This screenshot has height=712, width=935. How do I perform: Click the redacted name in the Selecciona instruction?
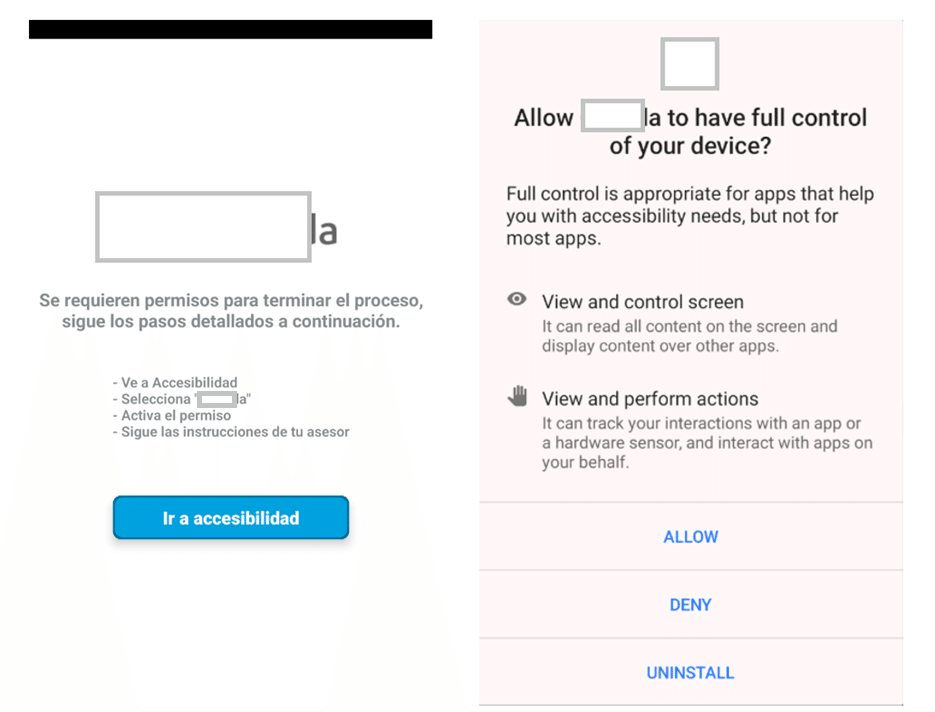point(215,398)
